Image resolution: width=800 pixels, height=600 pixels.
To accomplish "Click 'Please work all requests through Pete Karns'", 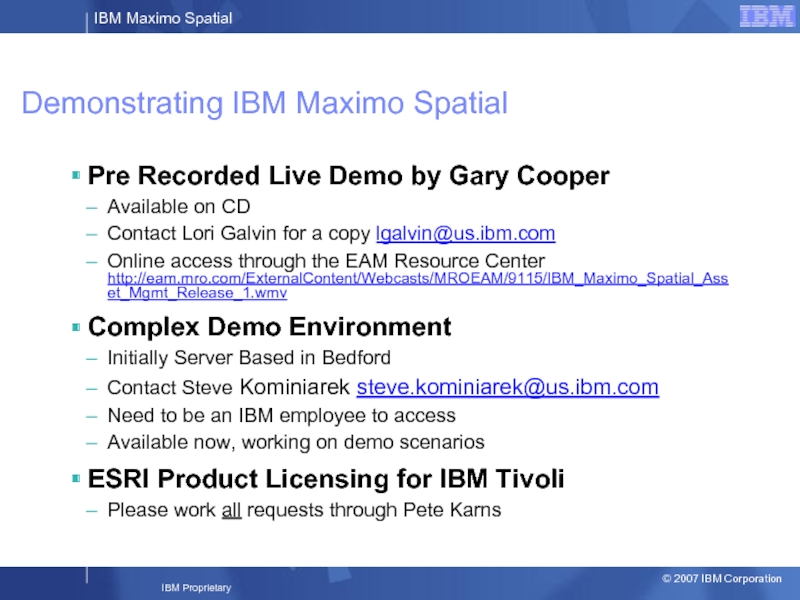I will coord(304,510).
